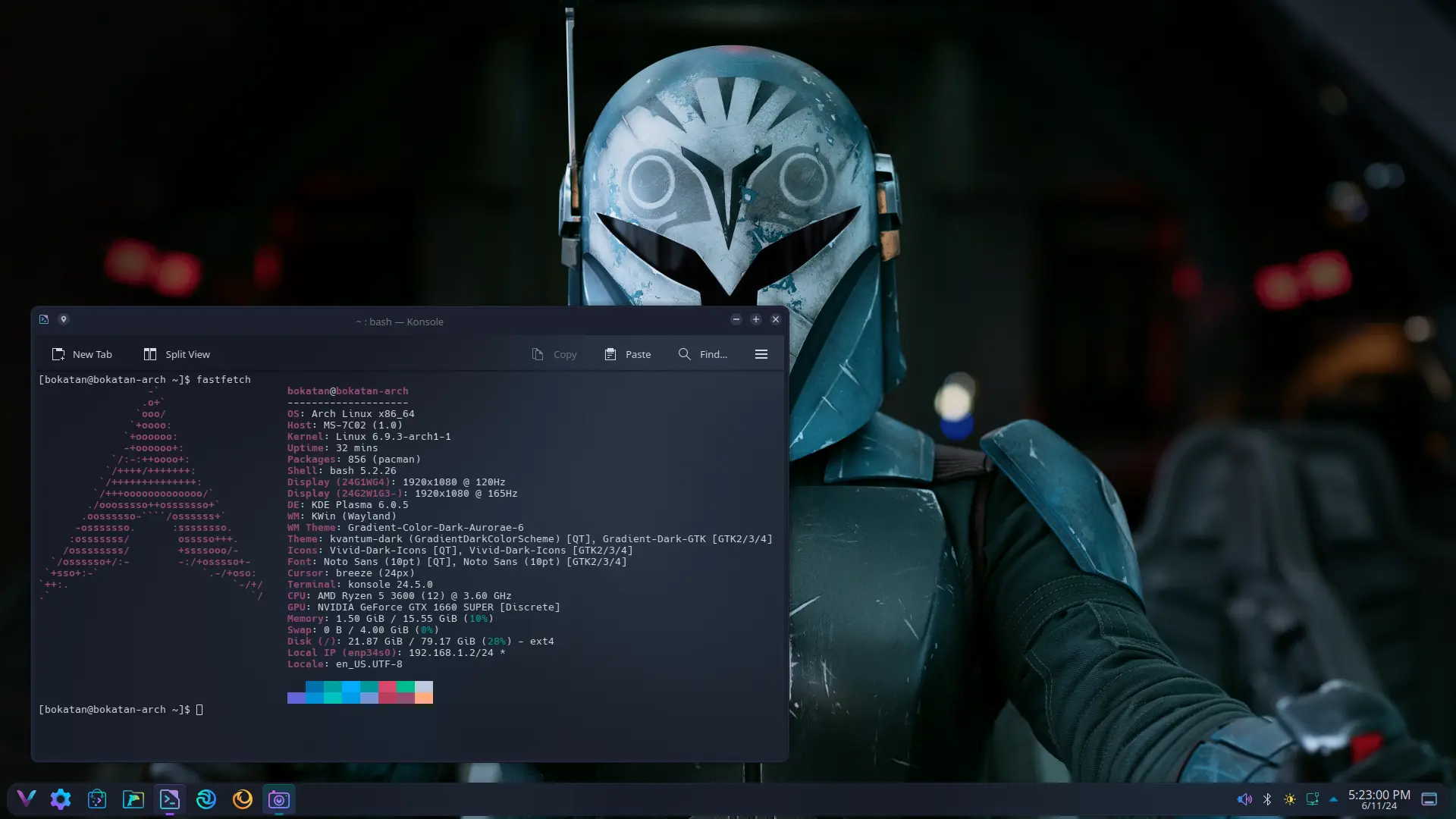1456x819 pixels.
Task: Toggle the pin icon in Konsole title bar
Action: click(64, 319)
